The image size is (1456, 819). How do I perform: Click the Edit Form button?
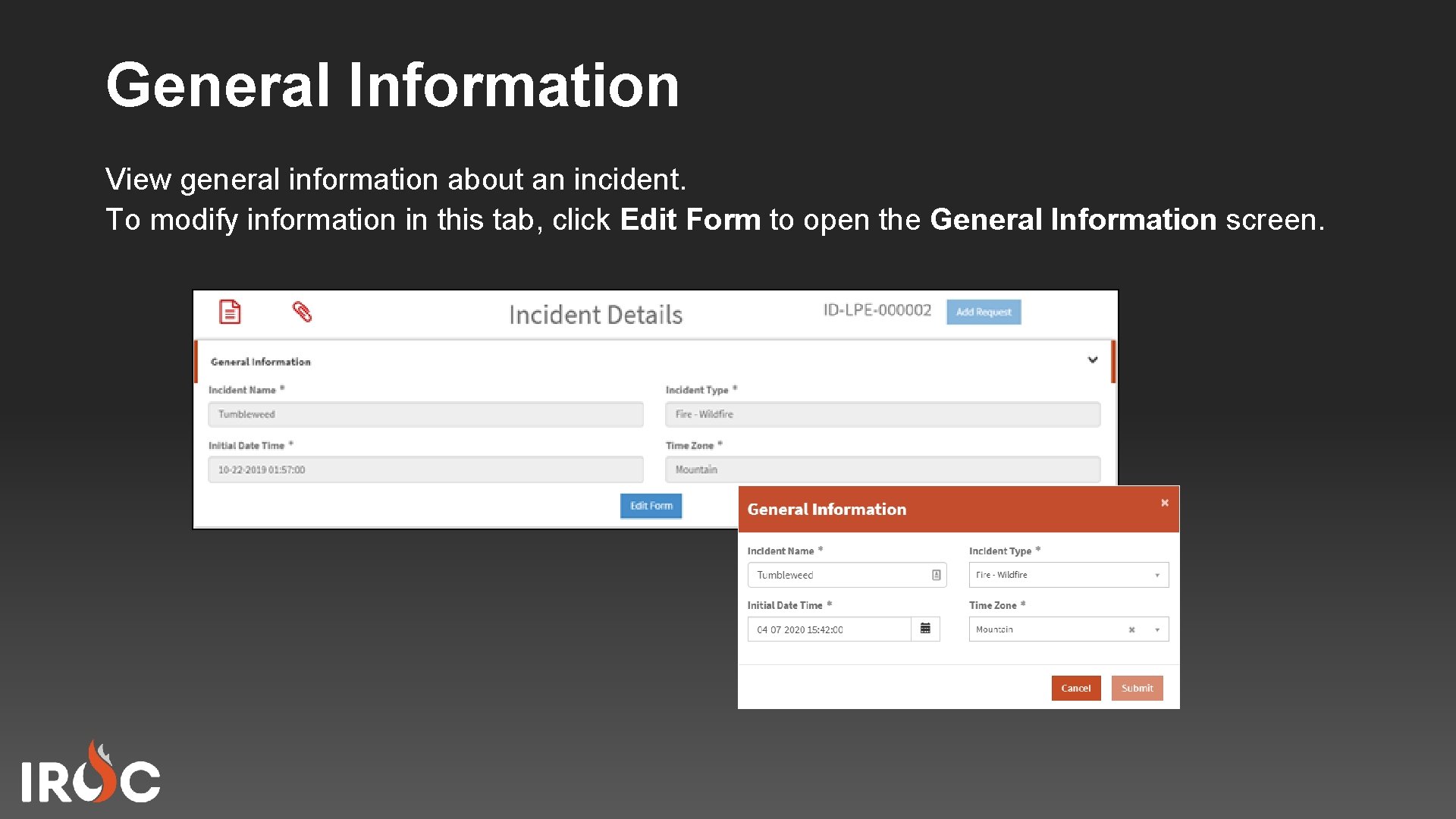651,506
